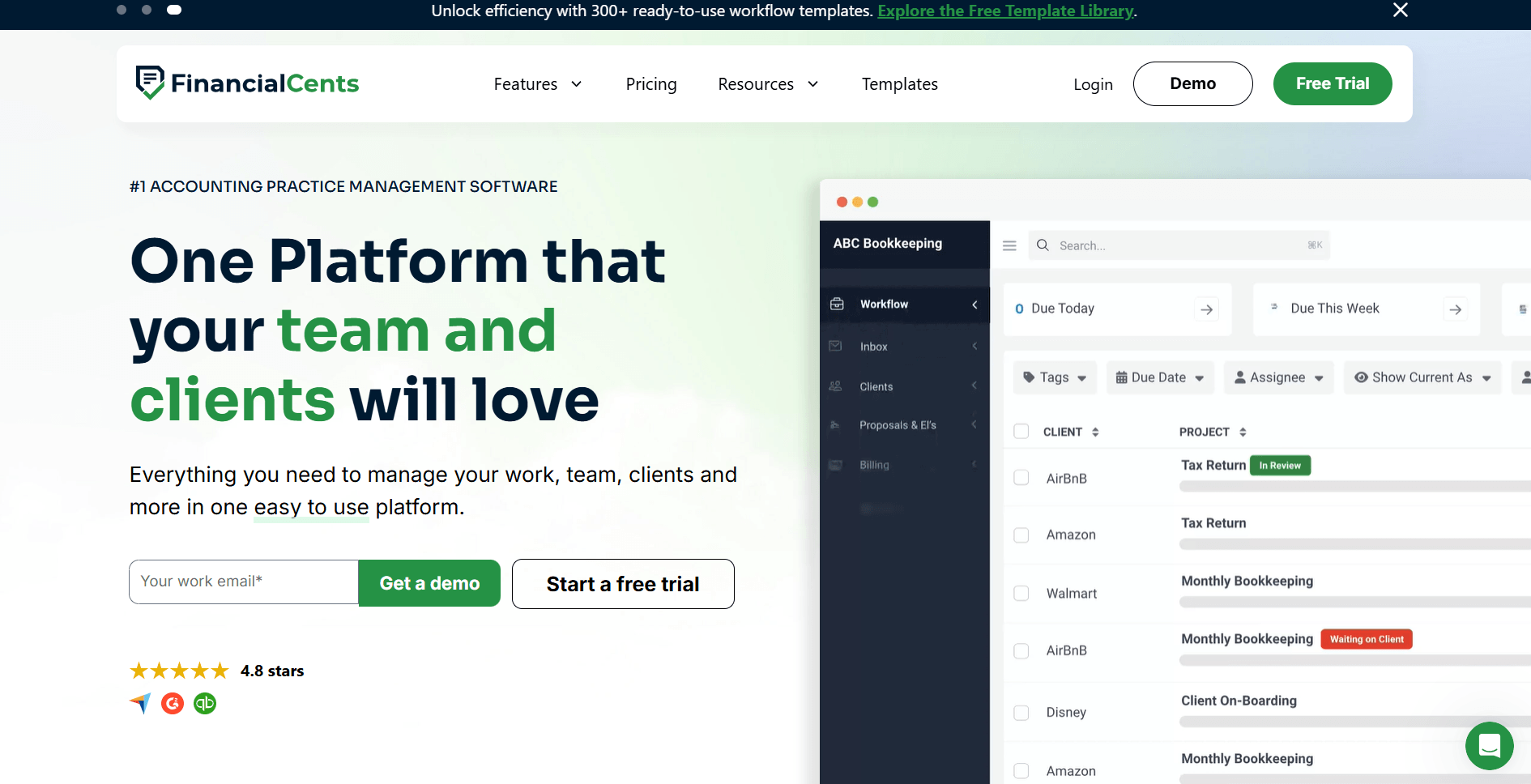Click the AirBnB Tax Return progress bar
Viewport: 1531px width, 784px height.
pos(1355,487)
